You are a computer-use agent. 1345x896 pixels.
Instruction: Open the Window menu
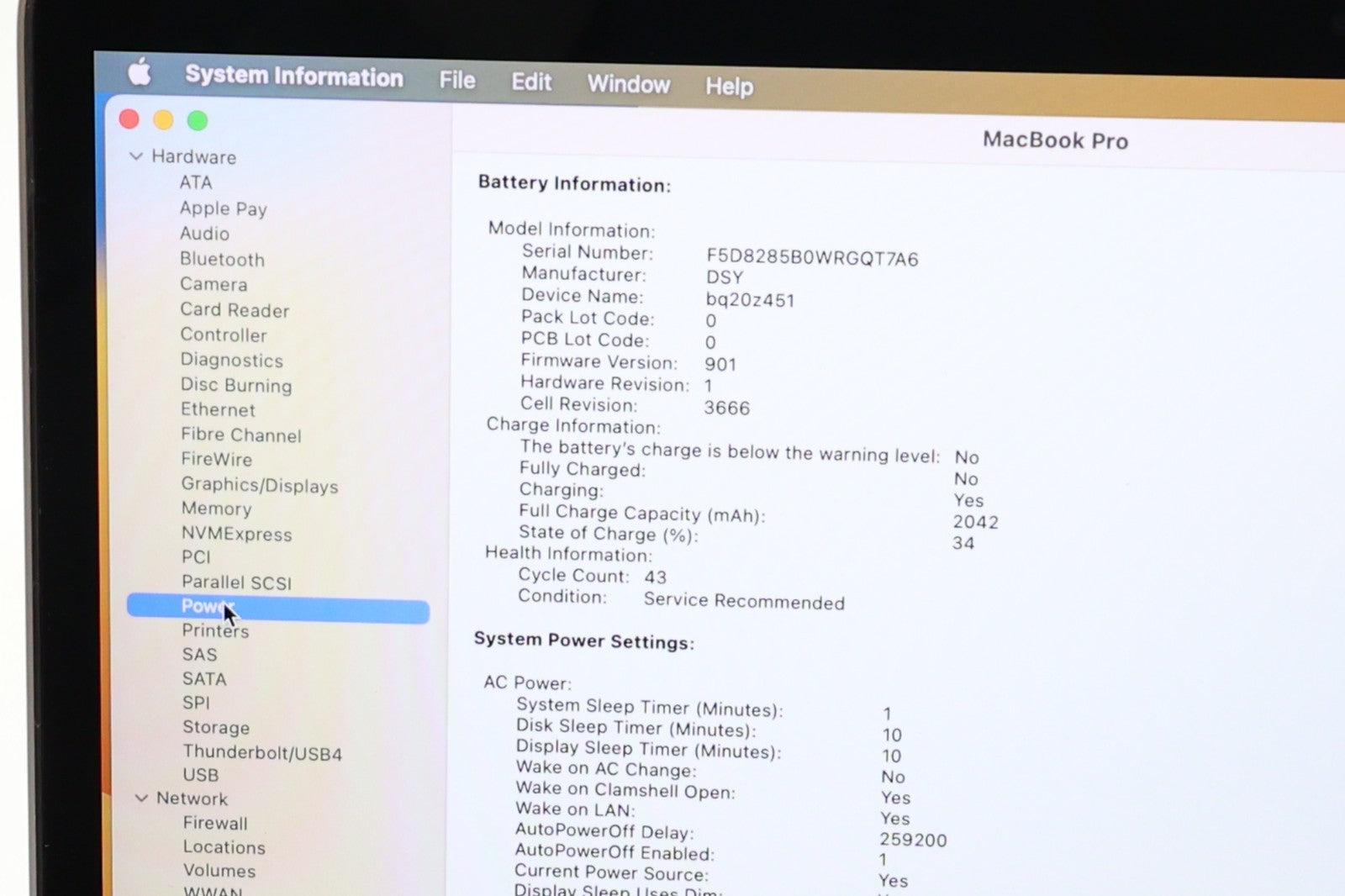628,84
